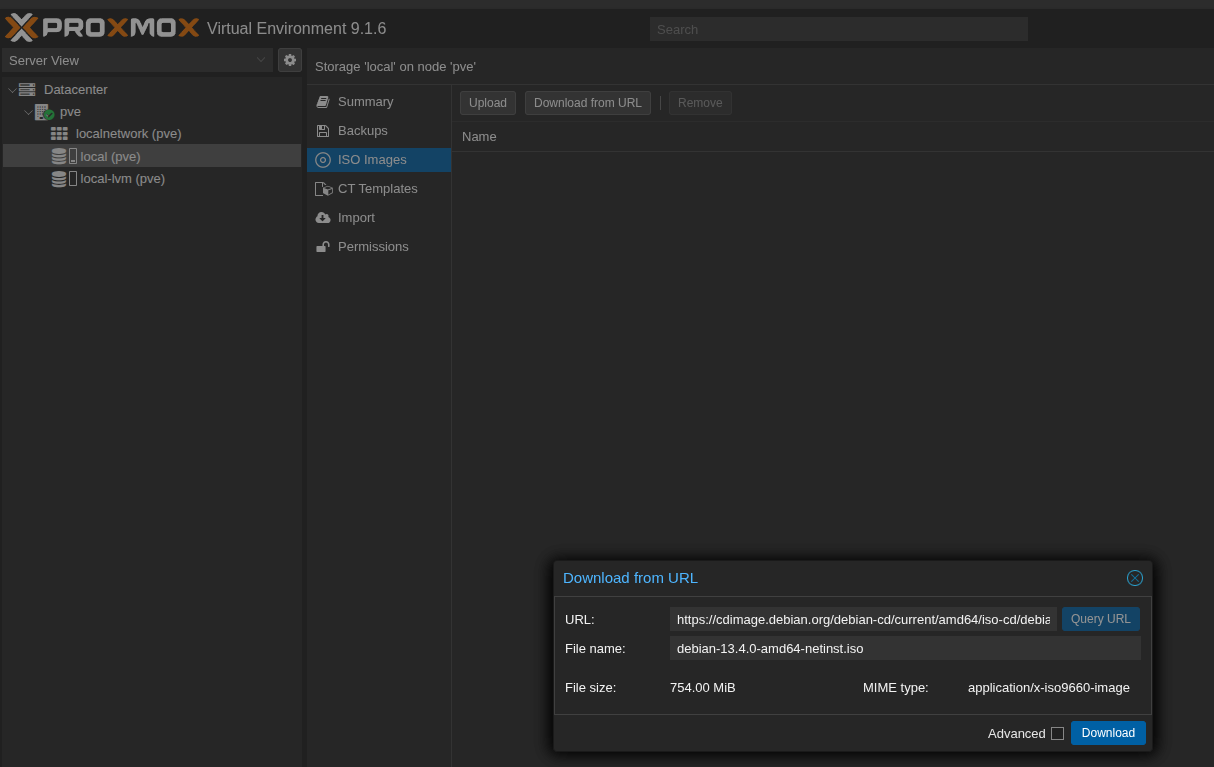The image size is (1214, 767).
Task: Close the Download from URL dialog
Action: [x=1135, y=578]
